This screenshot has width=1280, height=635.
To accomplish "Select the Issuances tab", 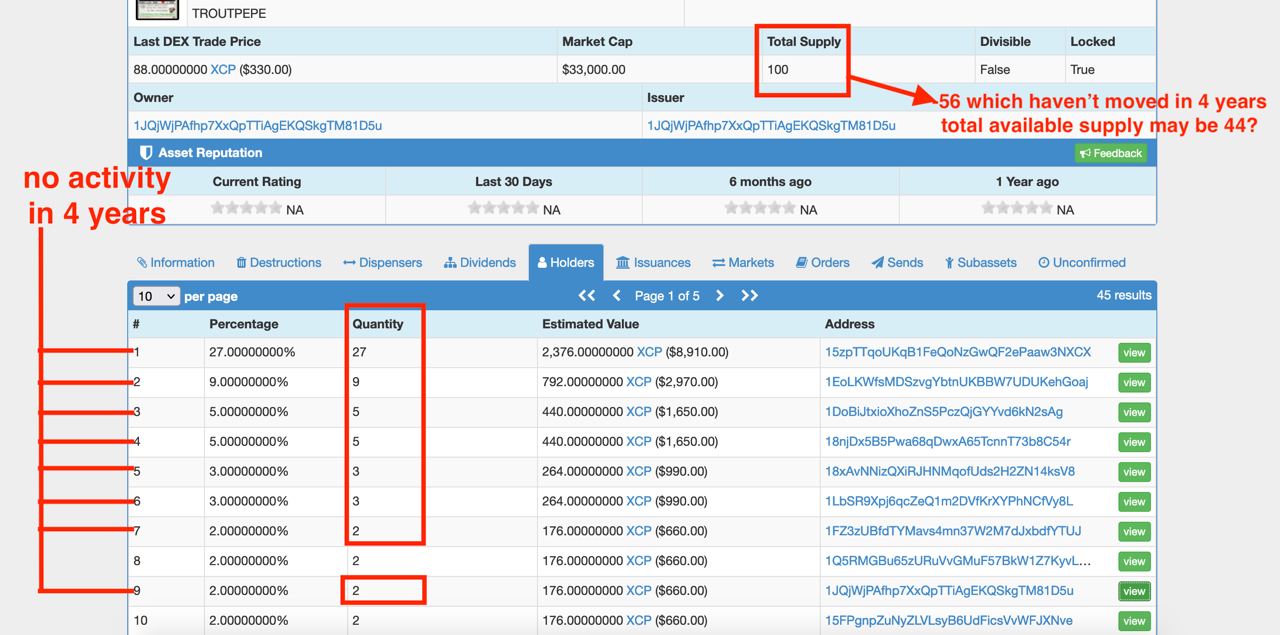I will click(x=653, y=263).
